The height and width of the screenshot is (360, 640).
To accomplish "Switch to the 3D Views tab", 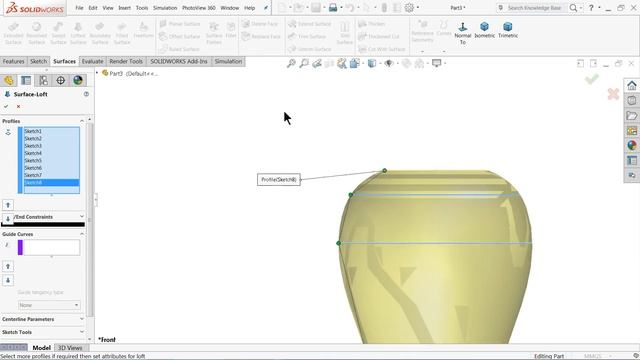I will [70, 348].
